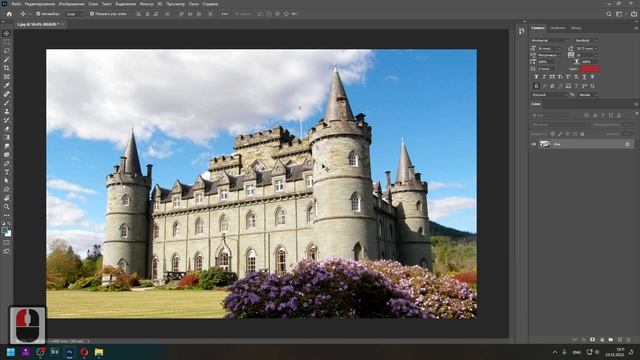Click the delete layer trash icon
Viewport: 640px width, 360px height.
628,340
